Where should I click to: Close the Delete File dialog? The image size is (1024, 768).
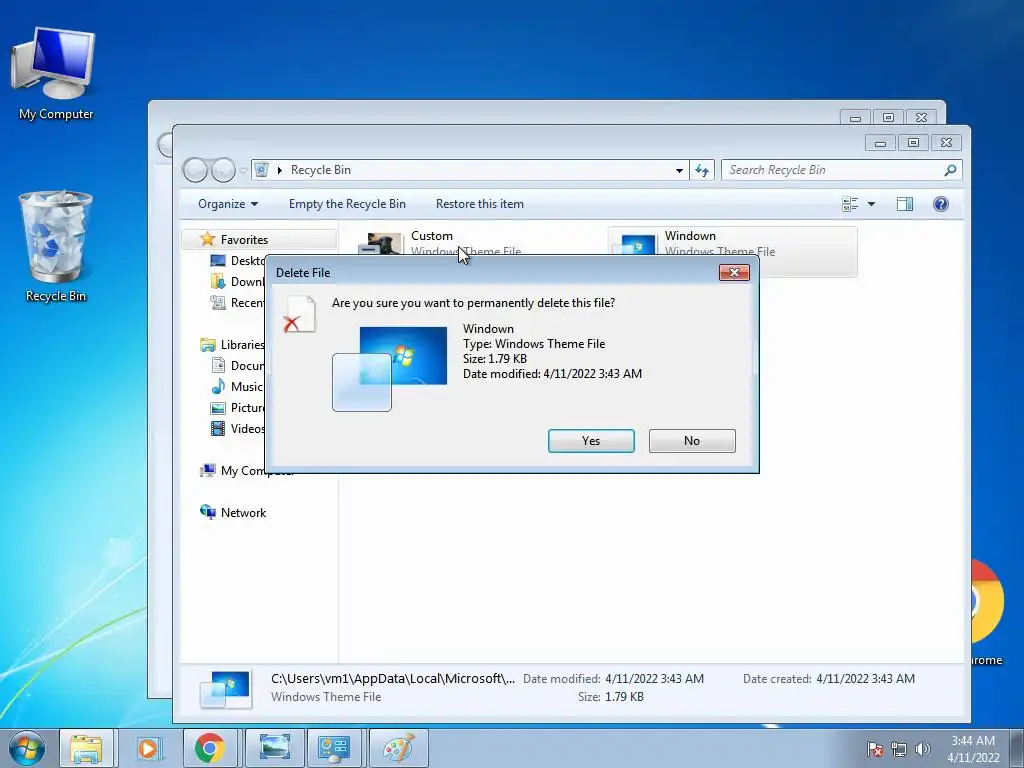point(734,272)
